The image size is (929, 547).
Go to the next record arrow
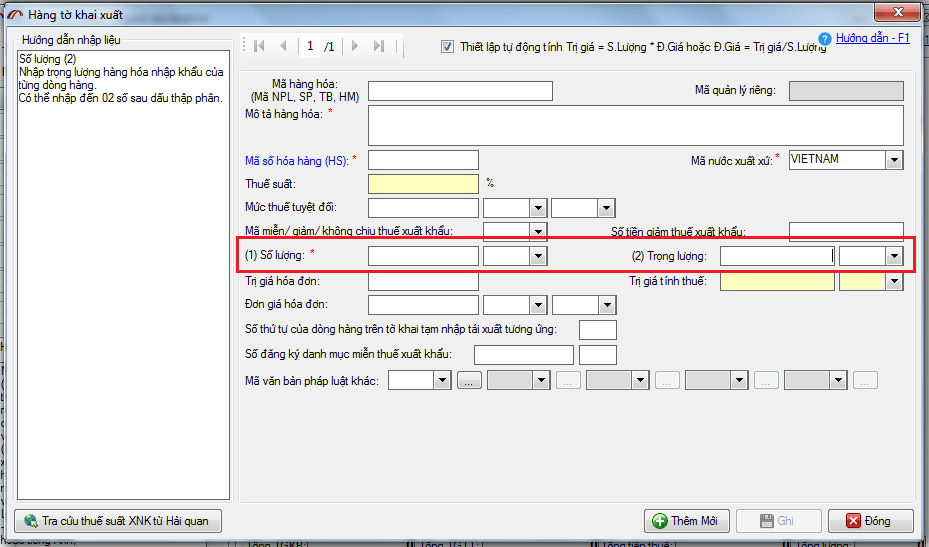coord(354,46)
